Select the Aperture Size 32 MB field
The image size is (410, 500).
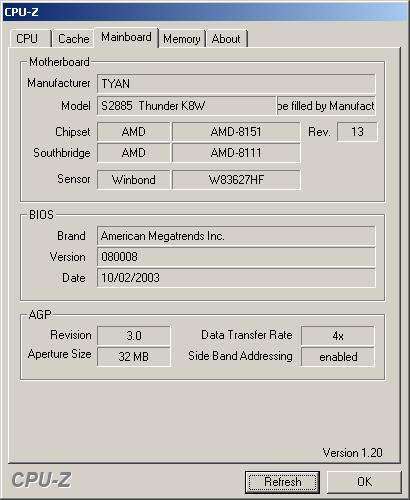134,357
